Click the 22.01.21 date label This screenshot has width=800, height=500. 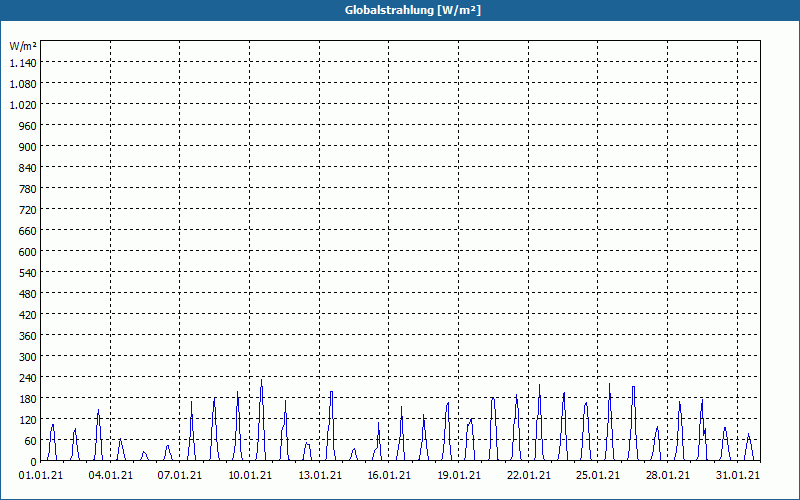point(529,476)
